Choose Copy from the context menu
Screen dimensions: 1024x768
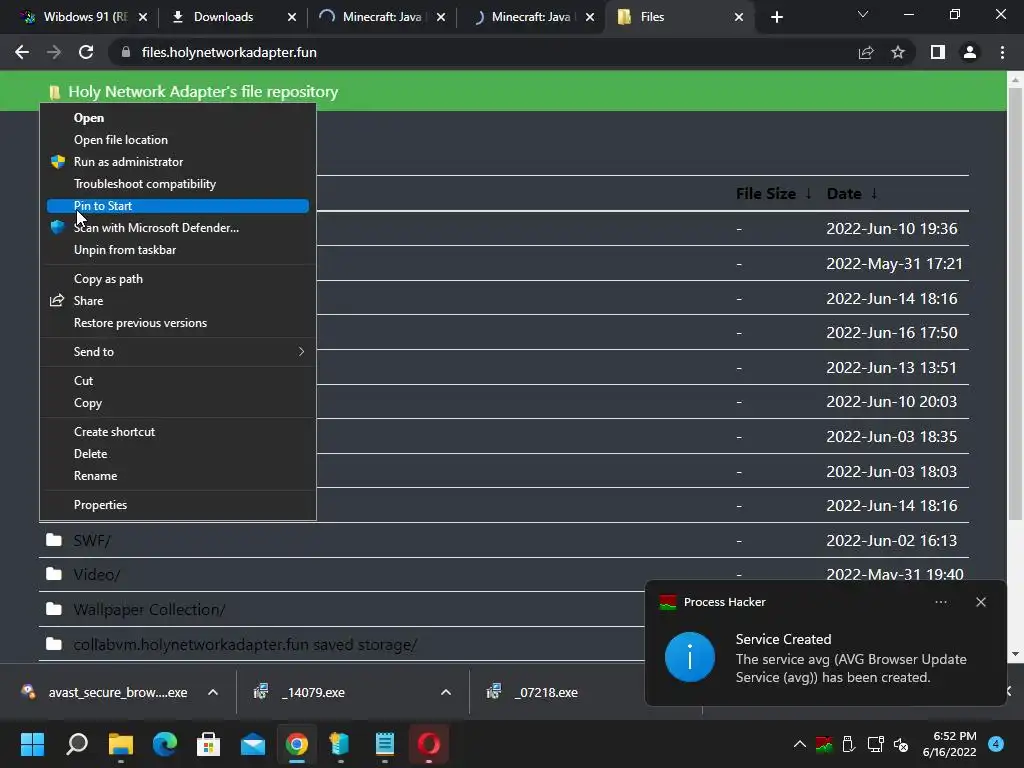click(x=178, y=403)
